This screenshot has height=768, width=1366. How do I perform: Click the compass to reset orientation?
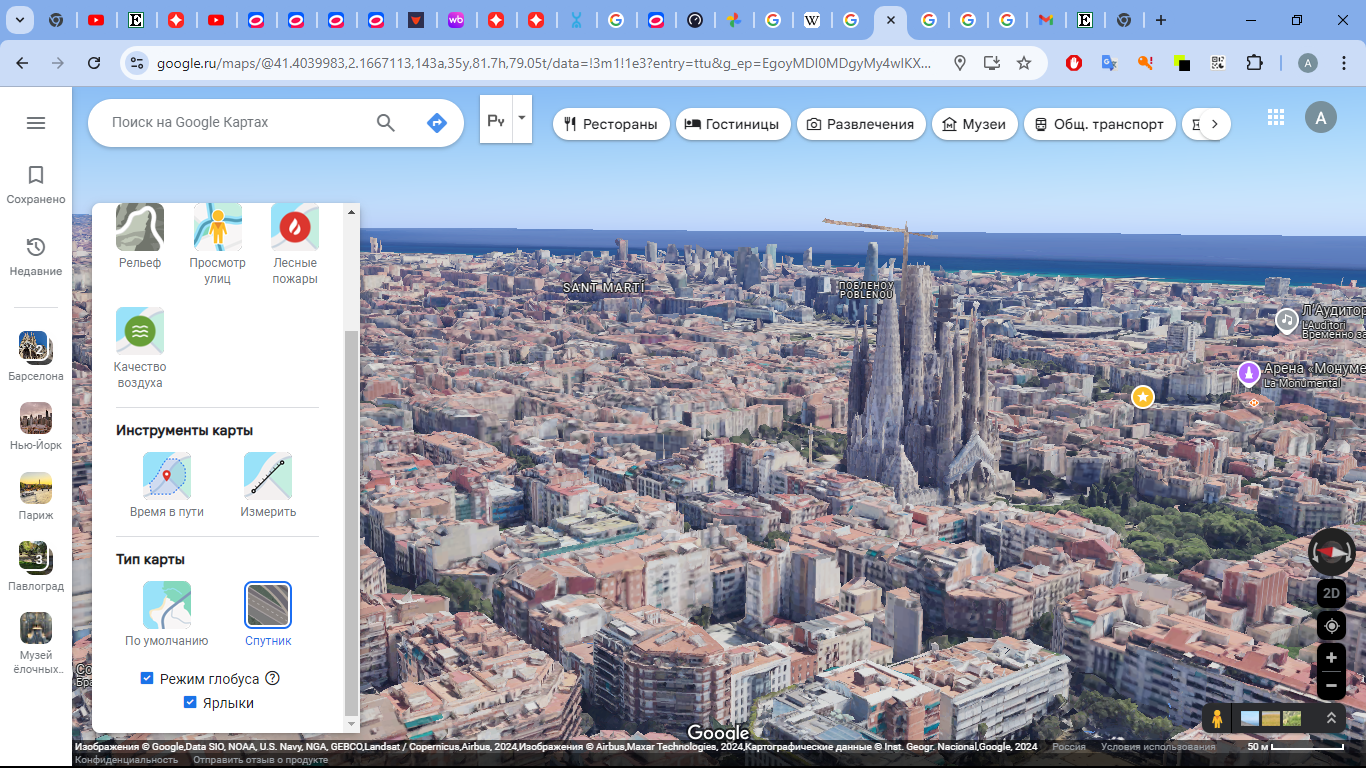(1331, 552)
